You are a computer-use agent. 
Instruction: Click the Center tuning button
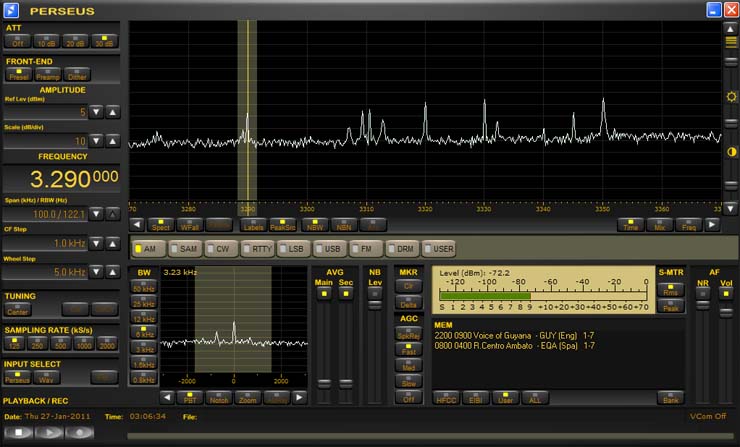[x=18, y=310]
